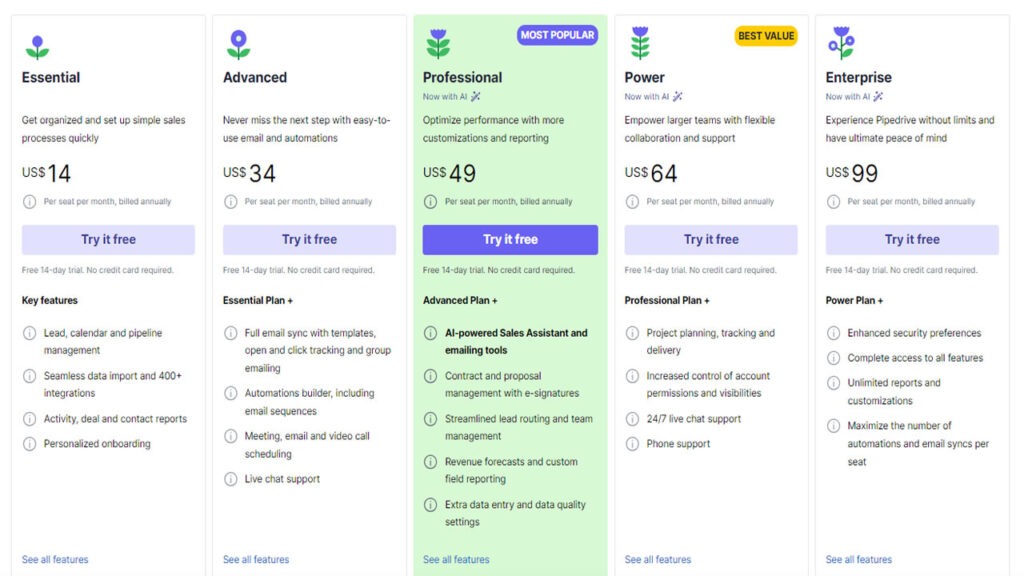Click the info icon below the US$14 price
Viewport: 1024px width, 576px height.
[30, 201]
